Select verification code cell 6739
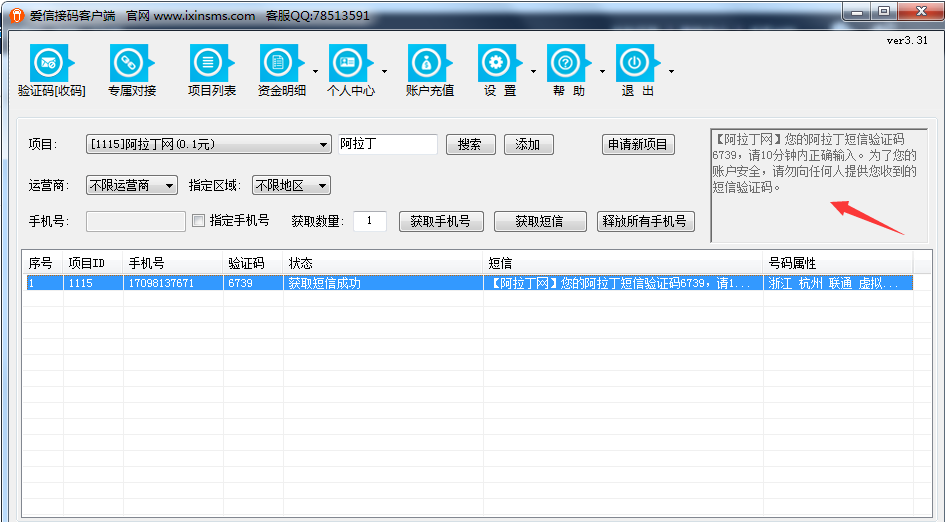Screen dimensions: 945x522 (253, 283)
